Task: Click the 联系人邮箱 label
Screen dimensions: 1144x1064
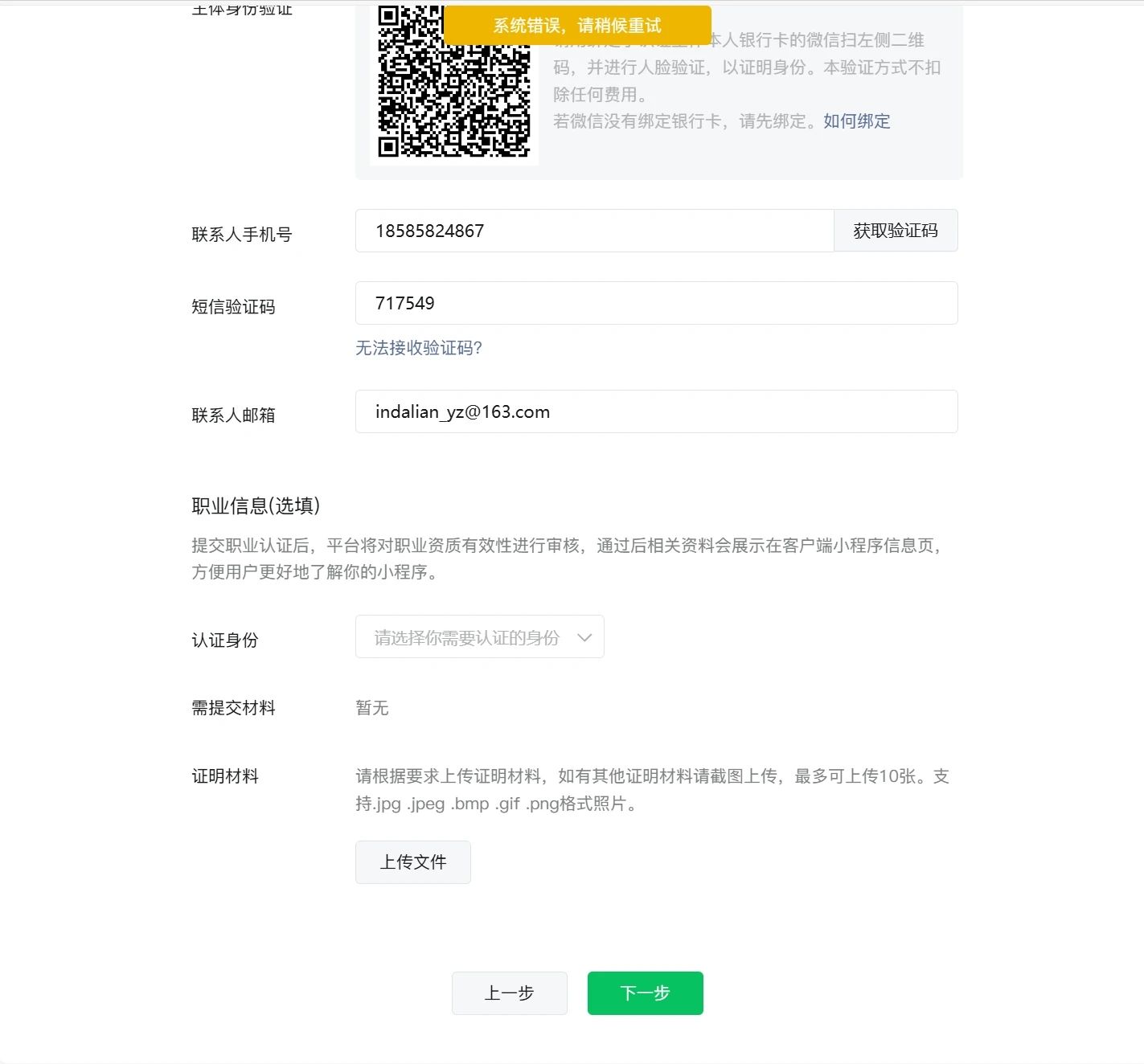Action: [x=233, y=415]
